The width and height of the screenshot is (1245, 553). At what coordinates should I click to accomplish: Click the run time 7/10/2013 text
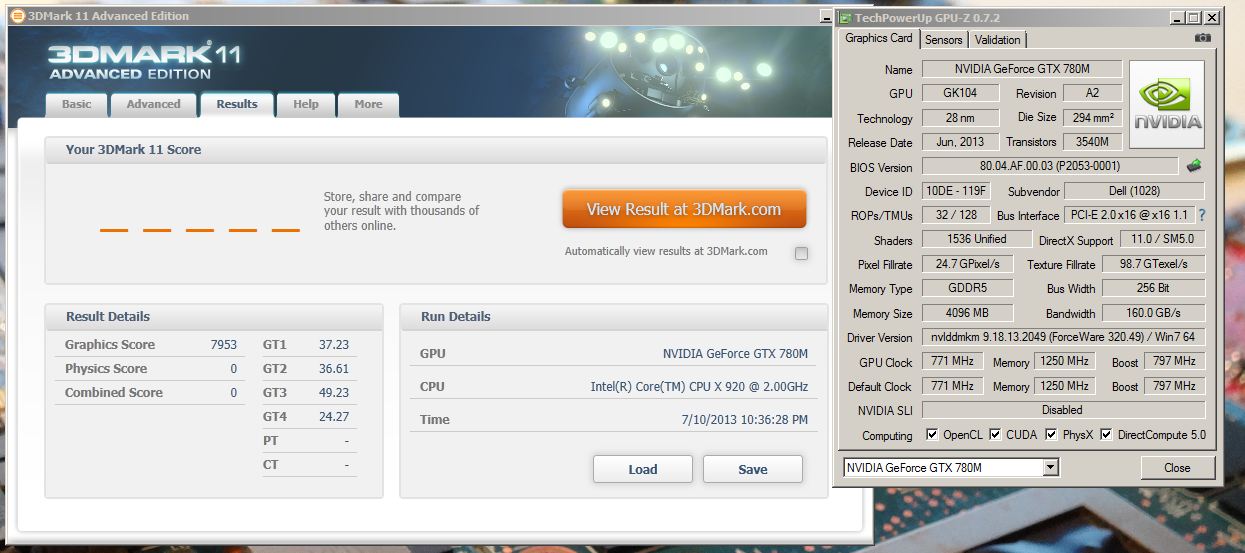pos(744,420)
